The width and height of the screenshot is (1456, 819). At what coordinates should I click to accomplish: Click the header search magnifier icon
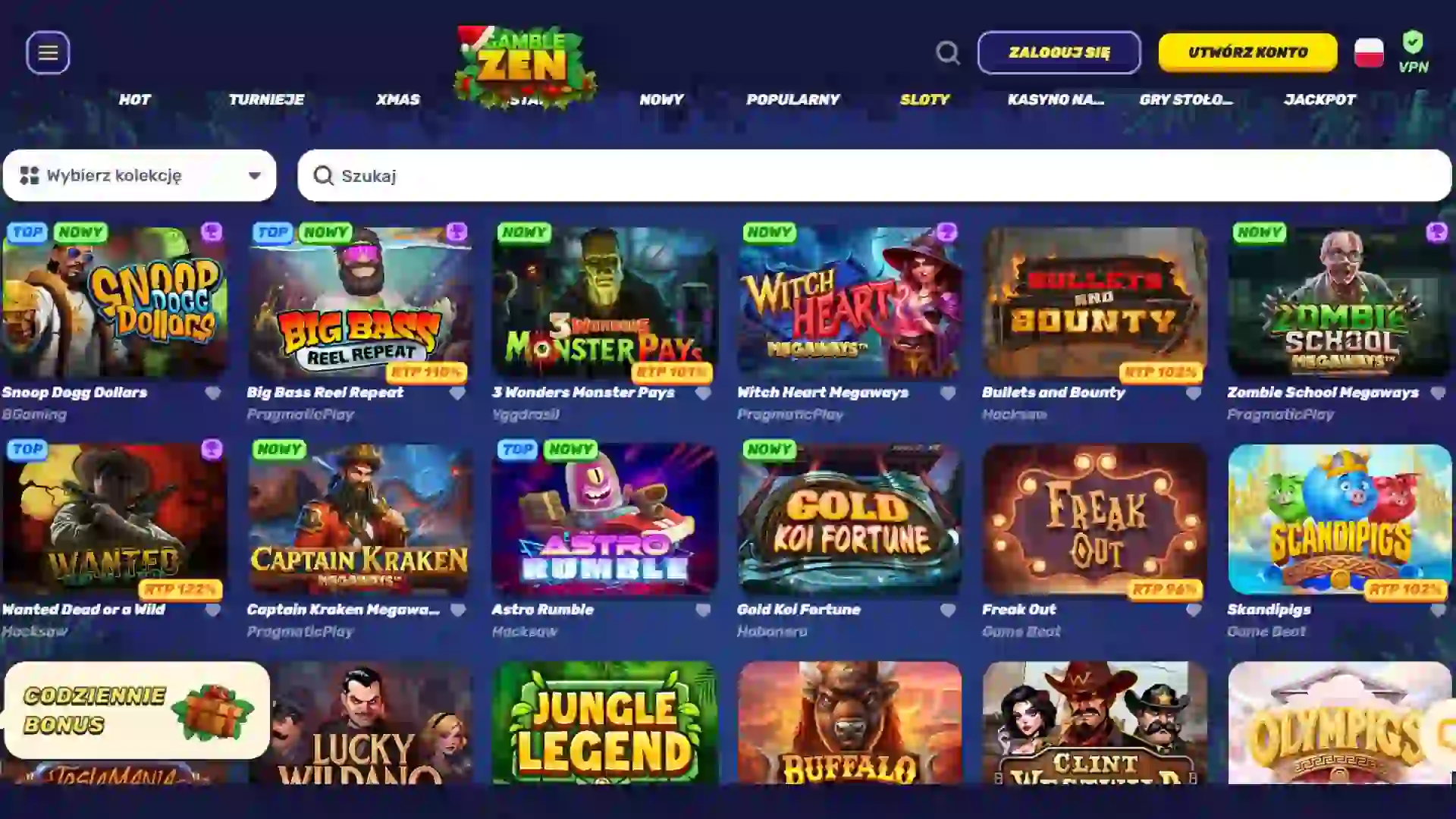pos(947,52)
